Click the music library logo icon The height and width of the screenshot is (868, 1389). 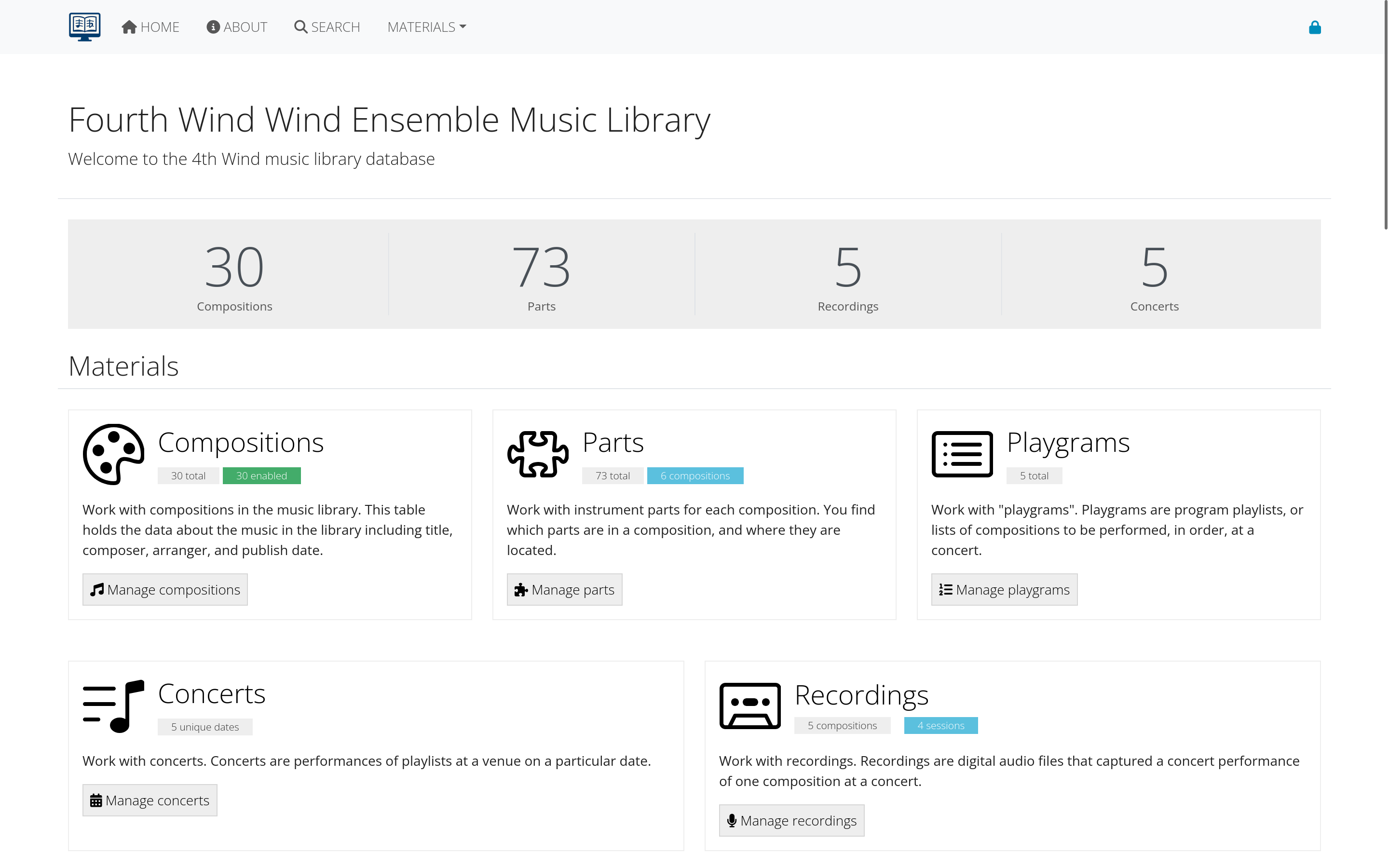(x=84, y=27)
